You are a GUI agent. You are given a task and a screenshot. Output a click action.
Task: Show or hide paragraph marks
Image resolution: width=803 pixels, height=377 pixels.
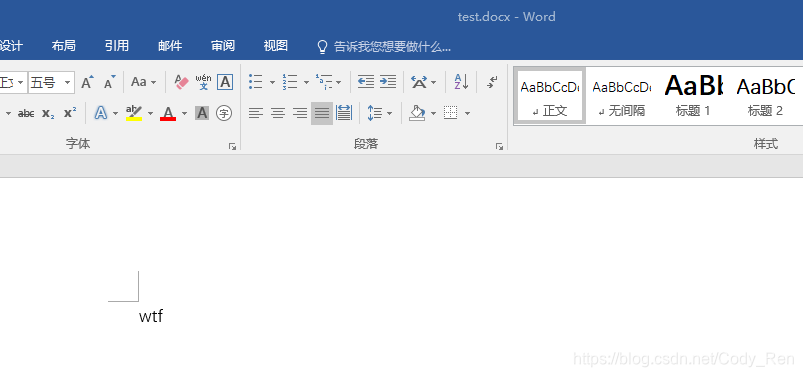point(492,82)
